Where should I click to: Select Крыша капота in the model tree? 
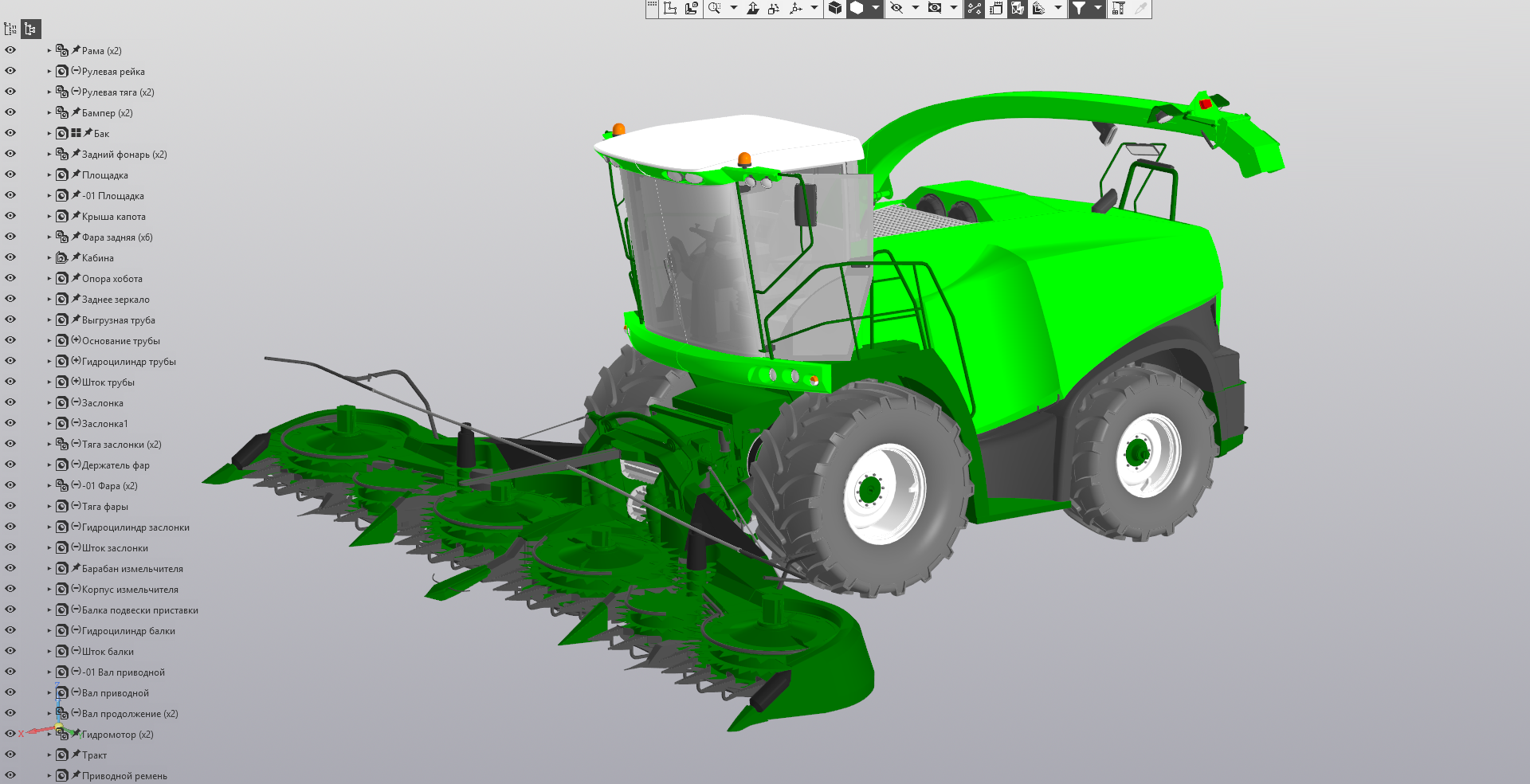(113, 217)
